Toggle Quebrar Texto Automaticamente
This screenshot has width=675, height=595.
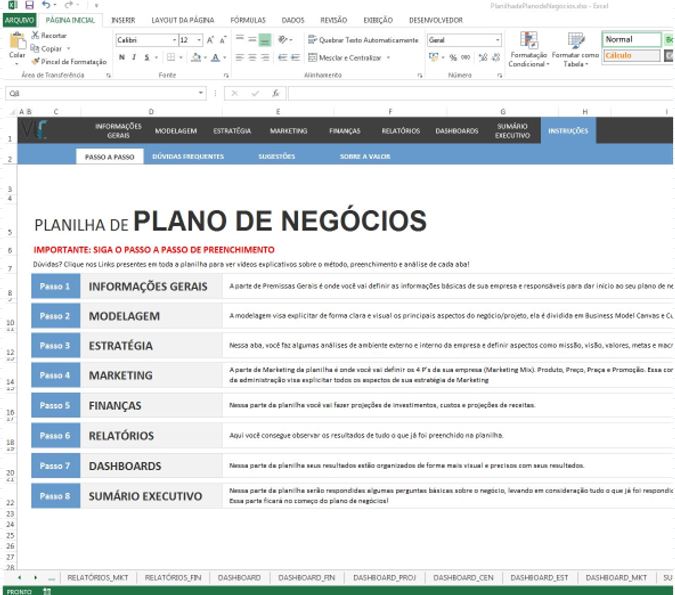point(362,40)
